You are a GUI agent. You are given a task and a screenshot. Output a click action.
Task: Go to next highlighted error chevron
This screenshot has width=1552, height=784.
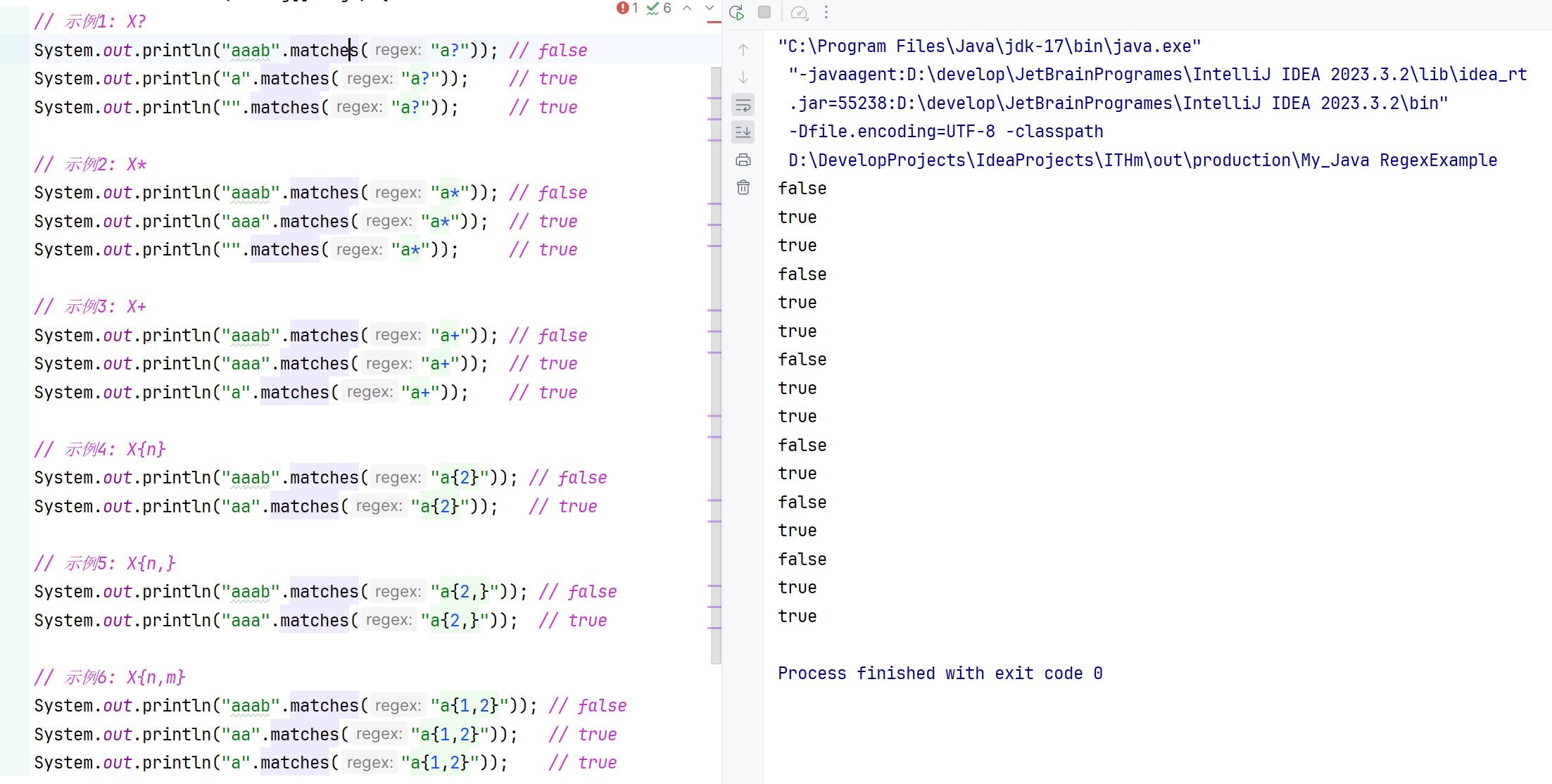pos(709,8)
